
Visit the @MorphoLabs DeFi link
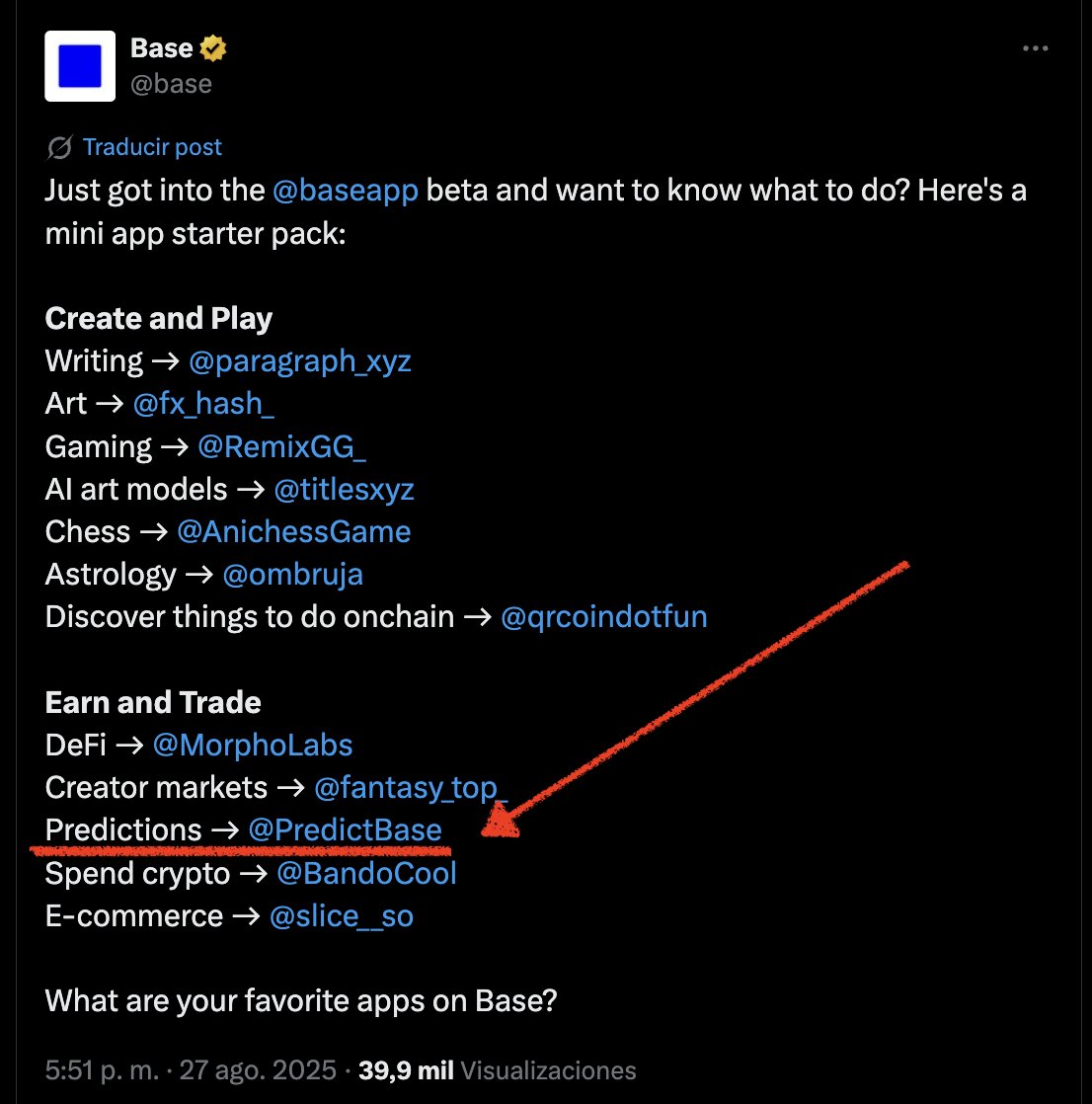[252, 745]
